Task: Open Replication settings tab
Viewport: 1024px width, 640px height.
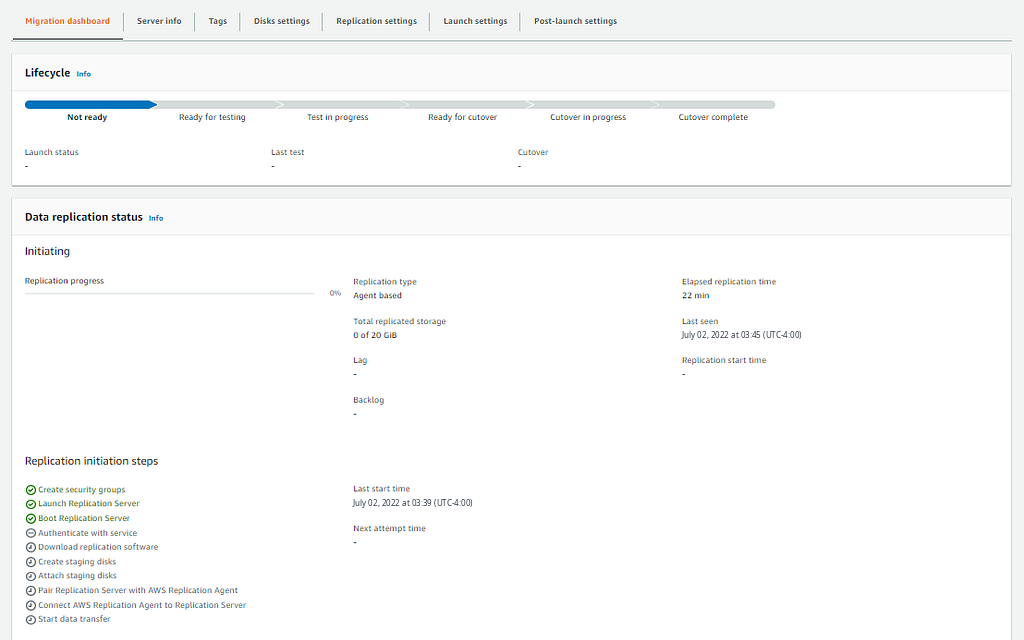Action: (376, 21)
